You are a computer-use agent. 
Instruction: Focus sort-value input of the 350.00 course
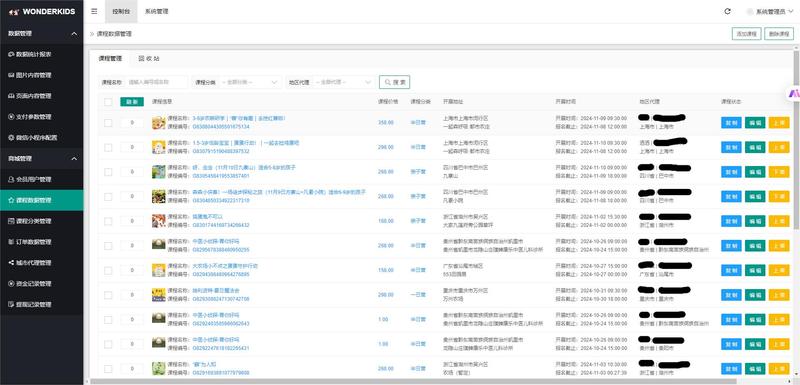[x=132, y=122]
